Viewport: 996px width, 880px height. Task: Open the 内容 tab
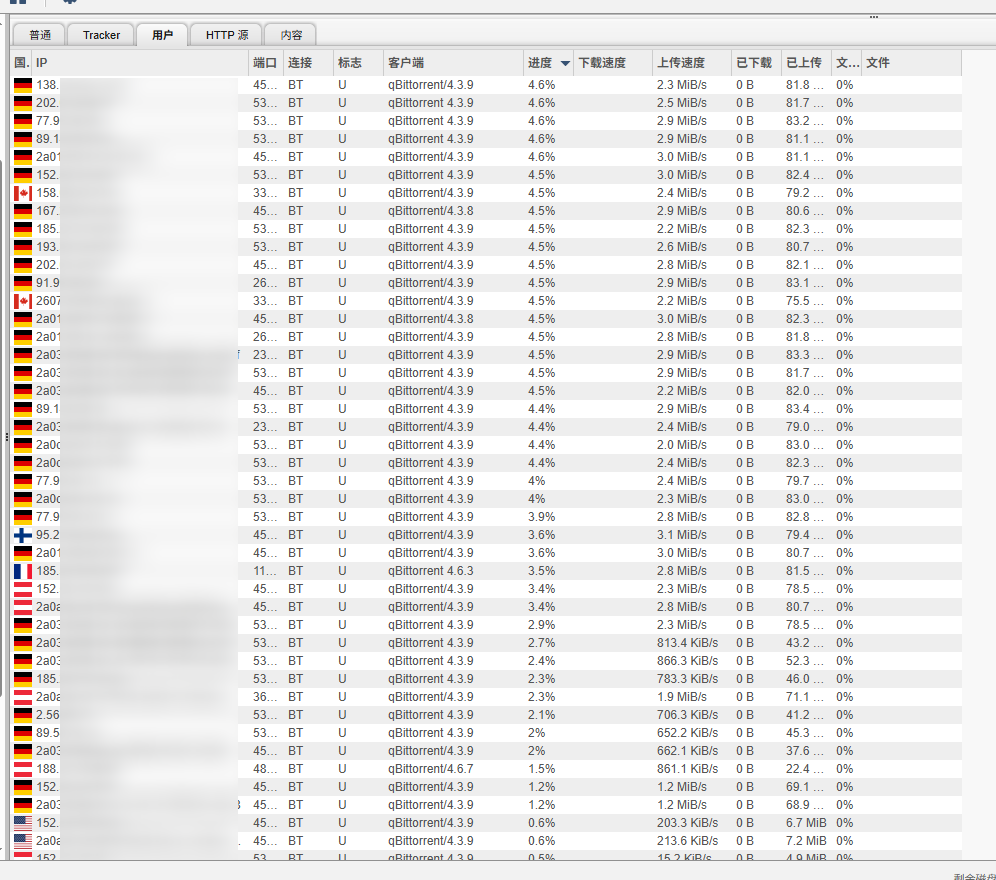pyautogui.click(x=292, y=35)
